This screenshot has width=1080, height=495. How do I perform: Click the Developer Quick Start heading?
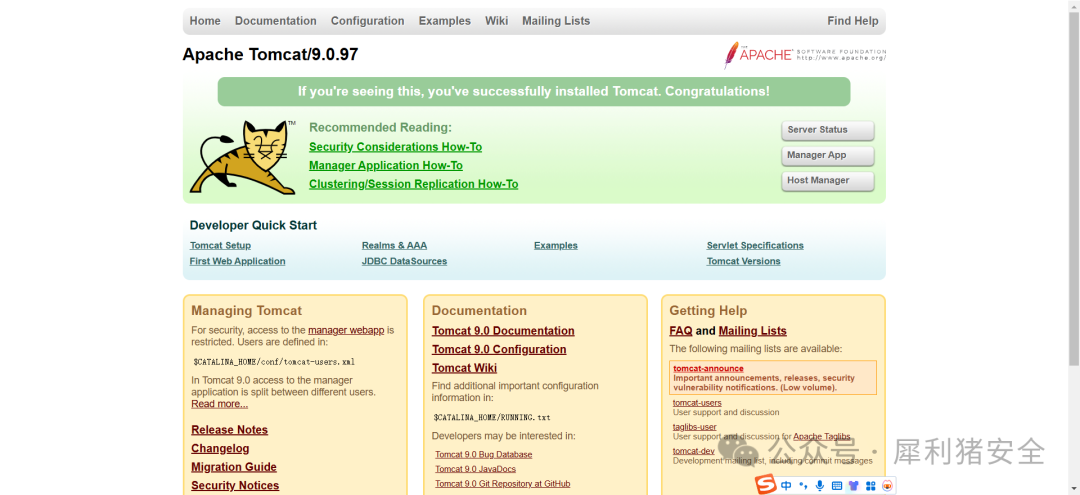pyautogui.click(x=253, y=225)
